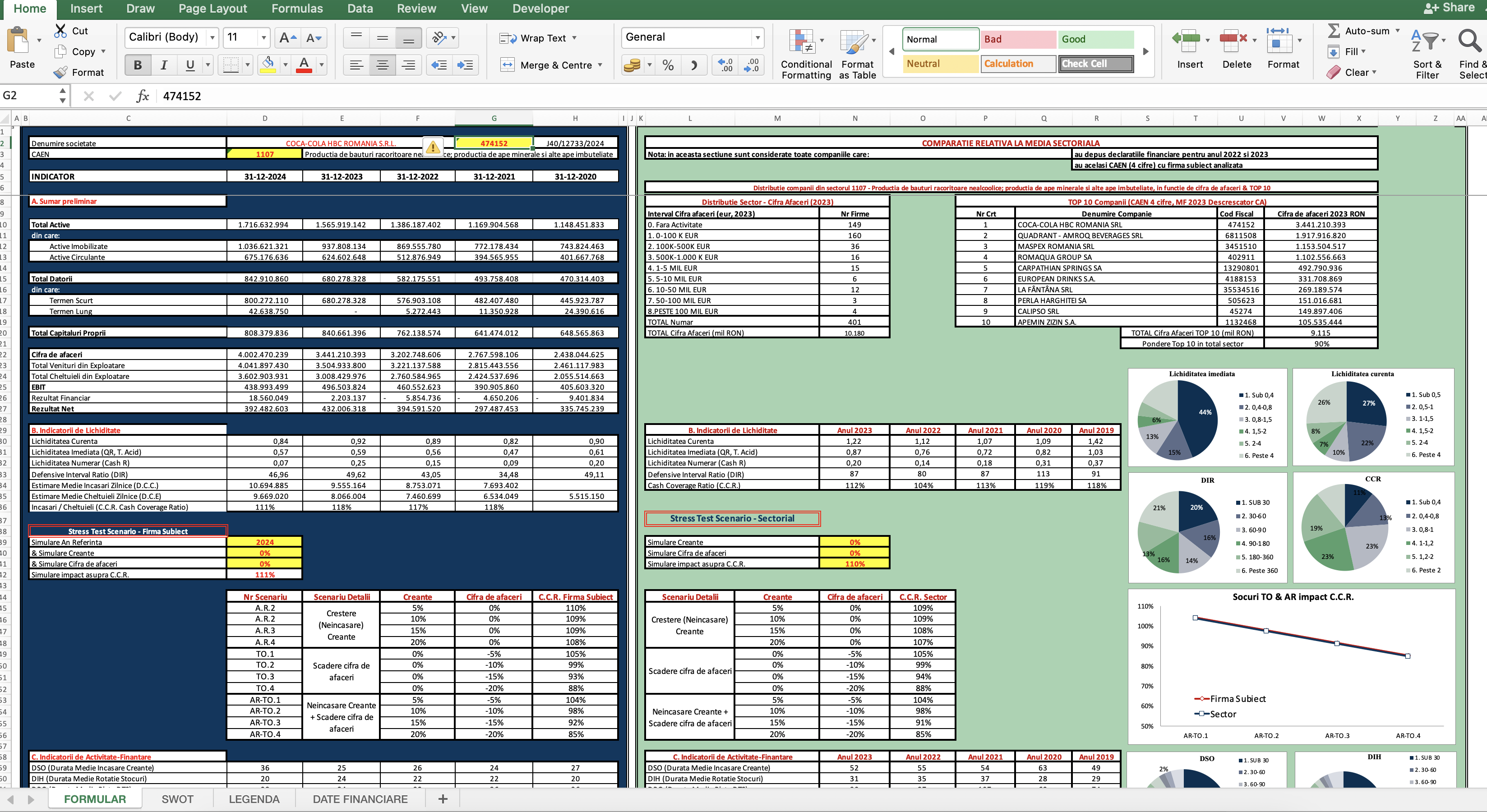The image size is (1487, 812).
Task: Click the Copy icon
Action: tap(60, 51)
